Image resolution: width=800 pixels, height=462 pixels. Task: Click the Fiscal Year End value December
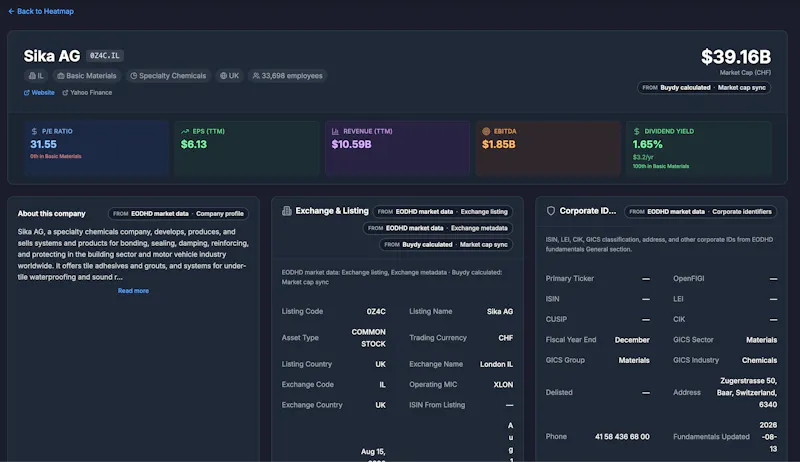[x=632, y=340]
